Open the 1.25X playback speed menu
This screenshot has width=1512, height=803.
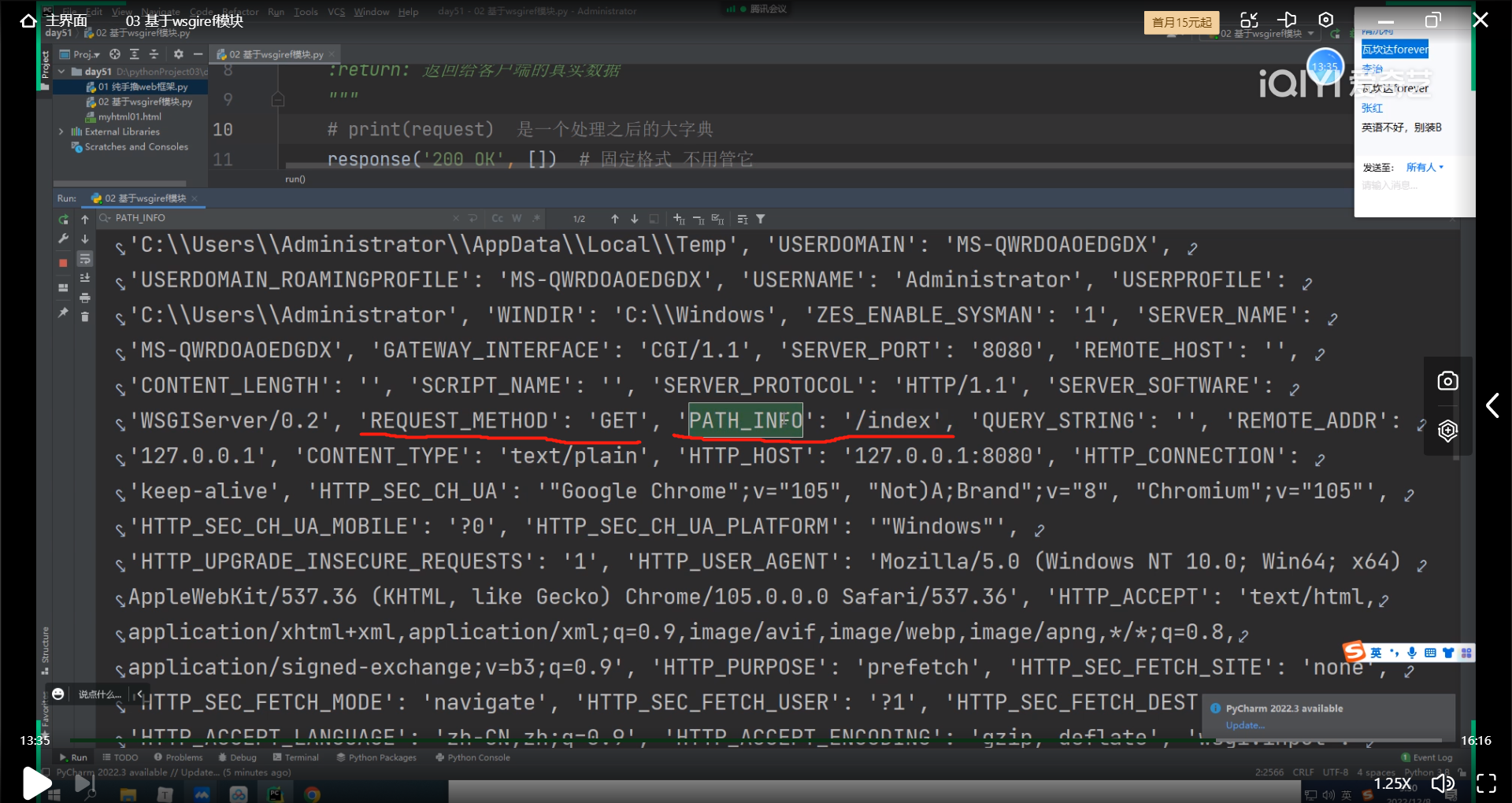pyautogui.click(x=1392, y=783)
